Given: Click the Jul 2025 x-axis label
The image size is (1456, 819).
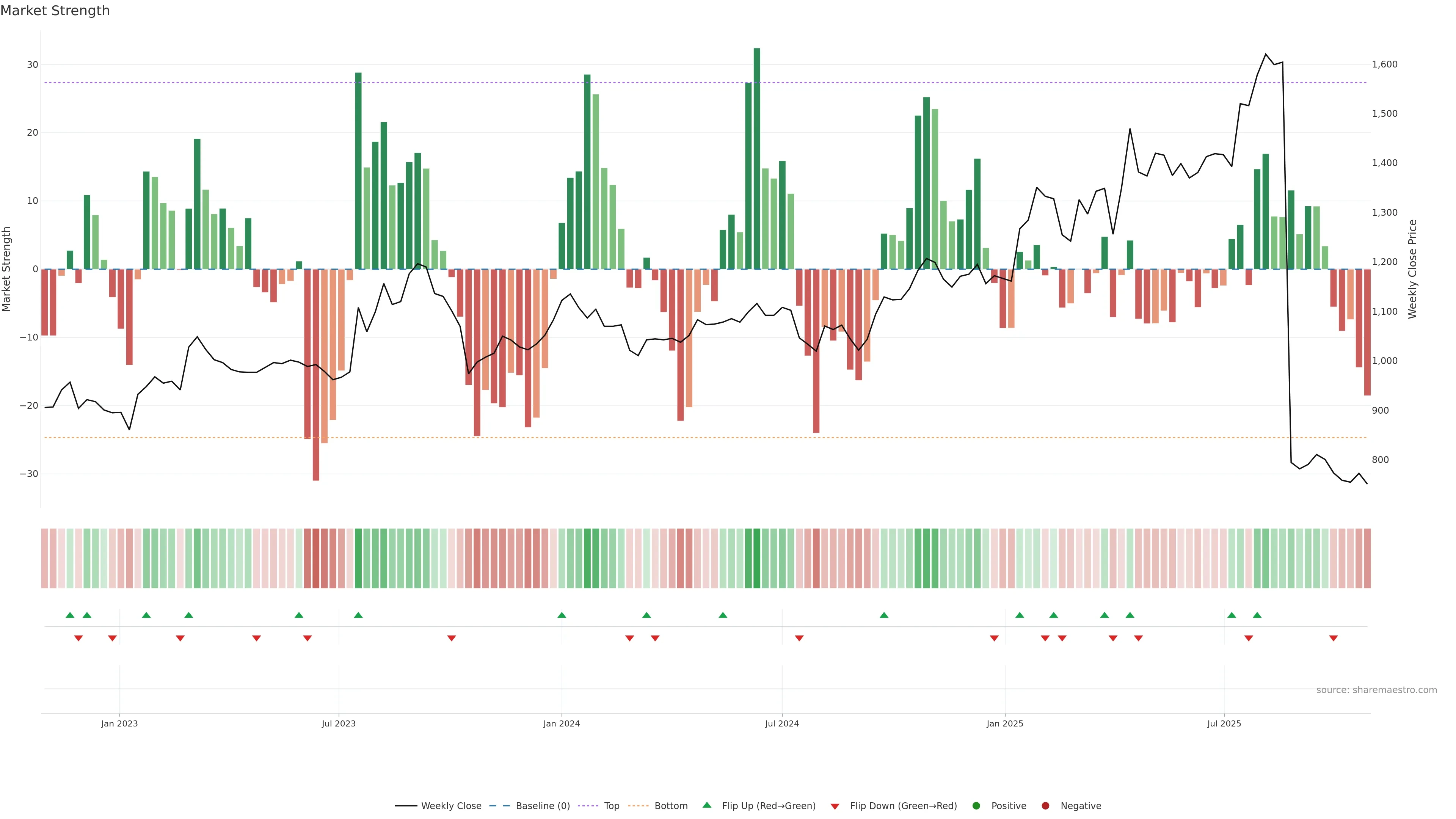Looking at the screenshot, I should point(1224,723).
